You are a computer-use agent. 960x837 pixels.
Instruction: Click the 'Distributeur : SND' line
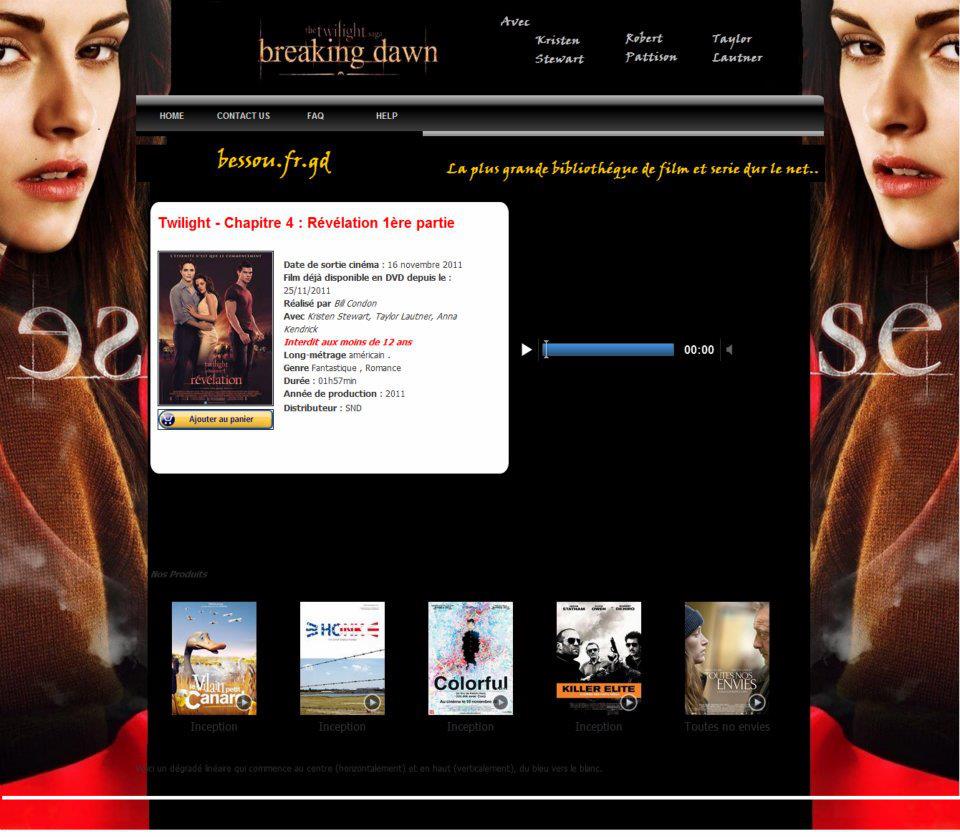pos(323,408)
